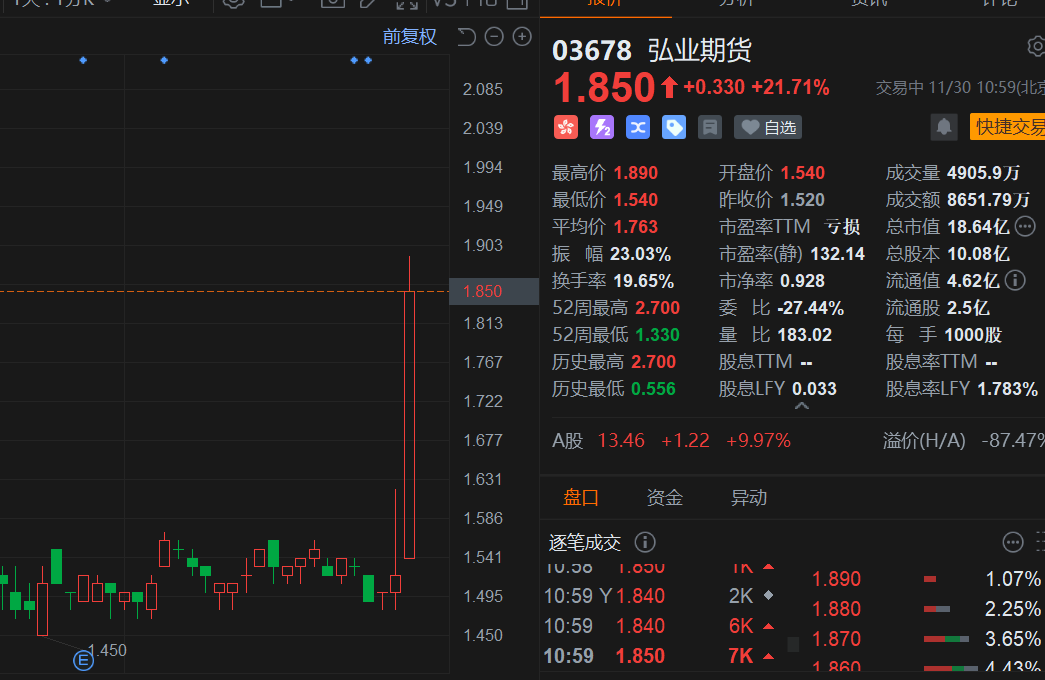The height and width of the screenshot is (680, 1045).
Task: Click the 最高价 value 1.890
Action: click(x=636, y=173)
